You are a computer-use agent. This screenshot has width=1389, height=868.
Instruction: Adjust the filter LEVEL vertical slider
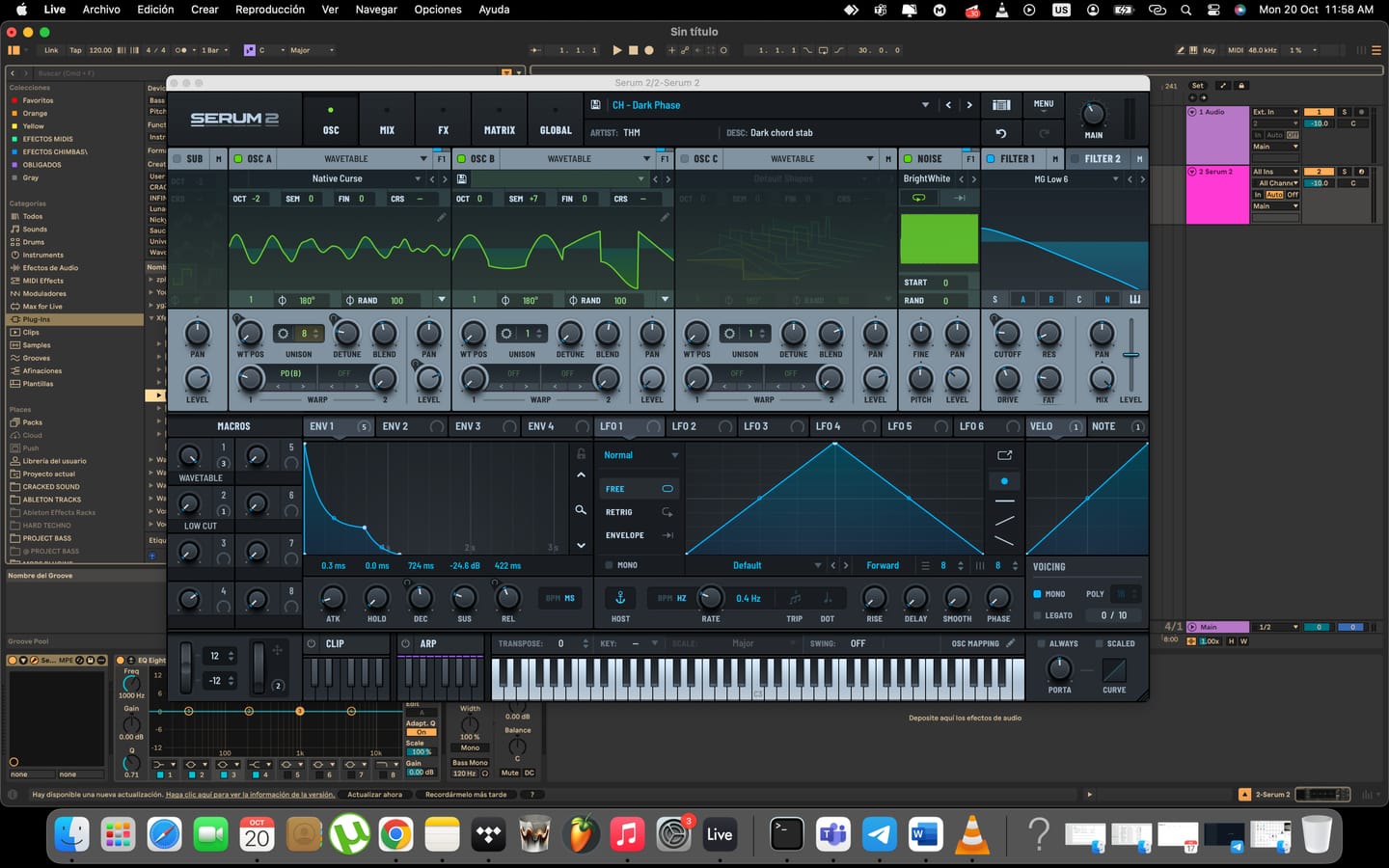click(x=1130, y=355)
